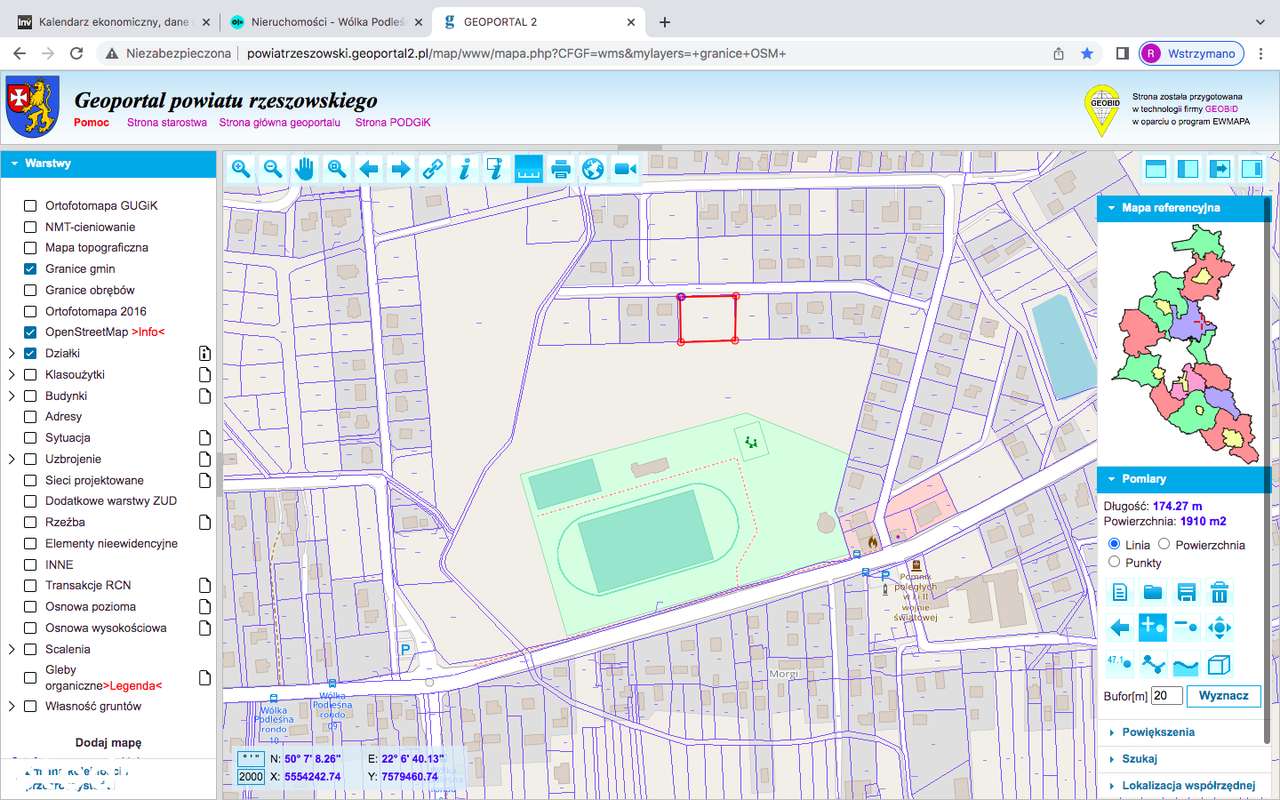The image size is (1280, 800).
Task: Open the Pomoc menu link
Action: tap(92, 122)
